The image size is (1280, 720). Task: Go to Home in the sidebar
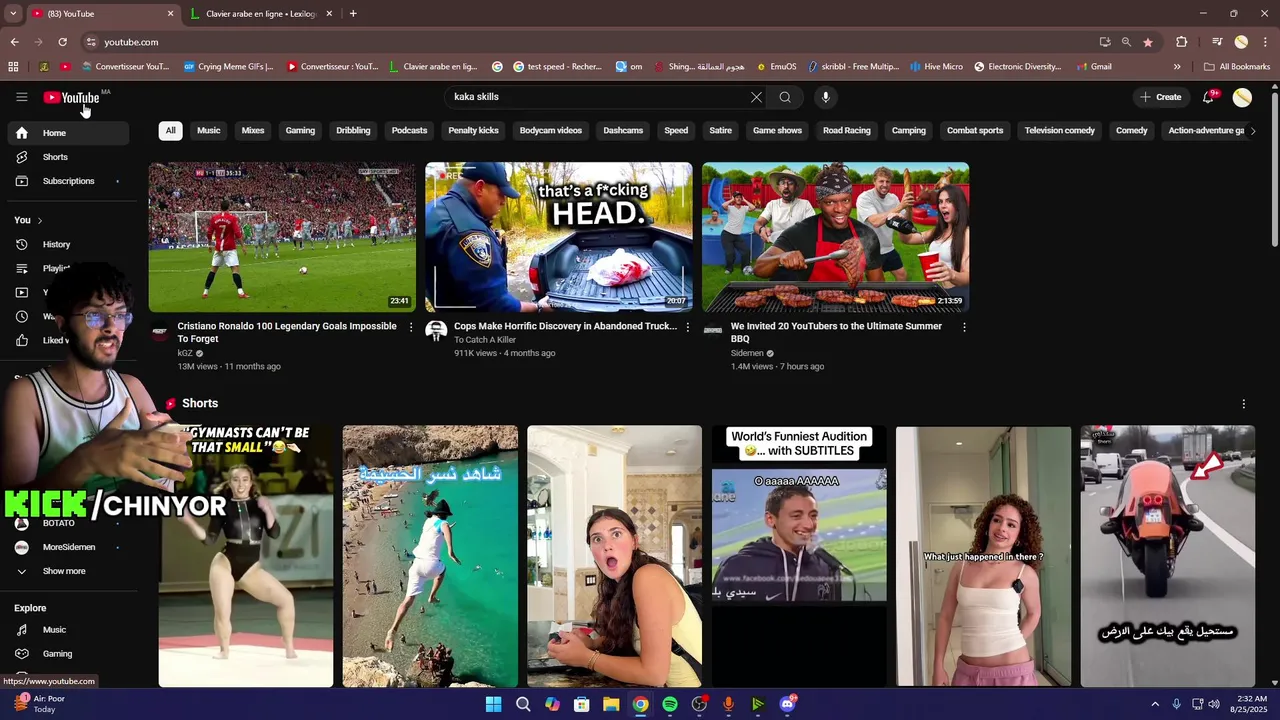(x=68, y=133)
